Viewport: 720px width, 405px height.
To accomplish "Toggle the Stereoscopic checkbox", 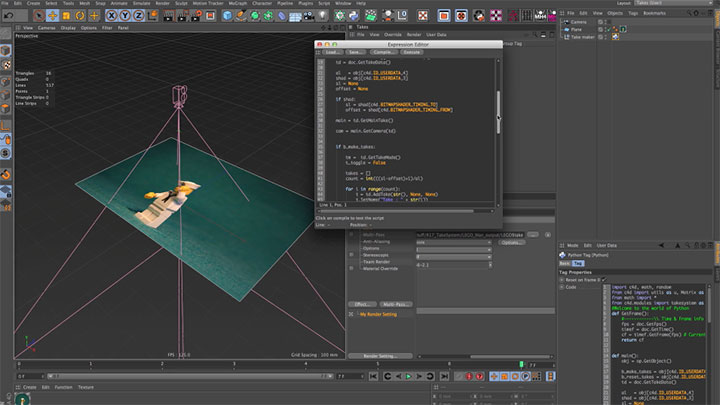I will click(x=352, y=255).
